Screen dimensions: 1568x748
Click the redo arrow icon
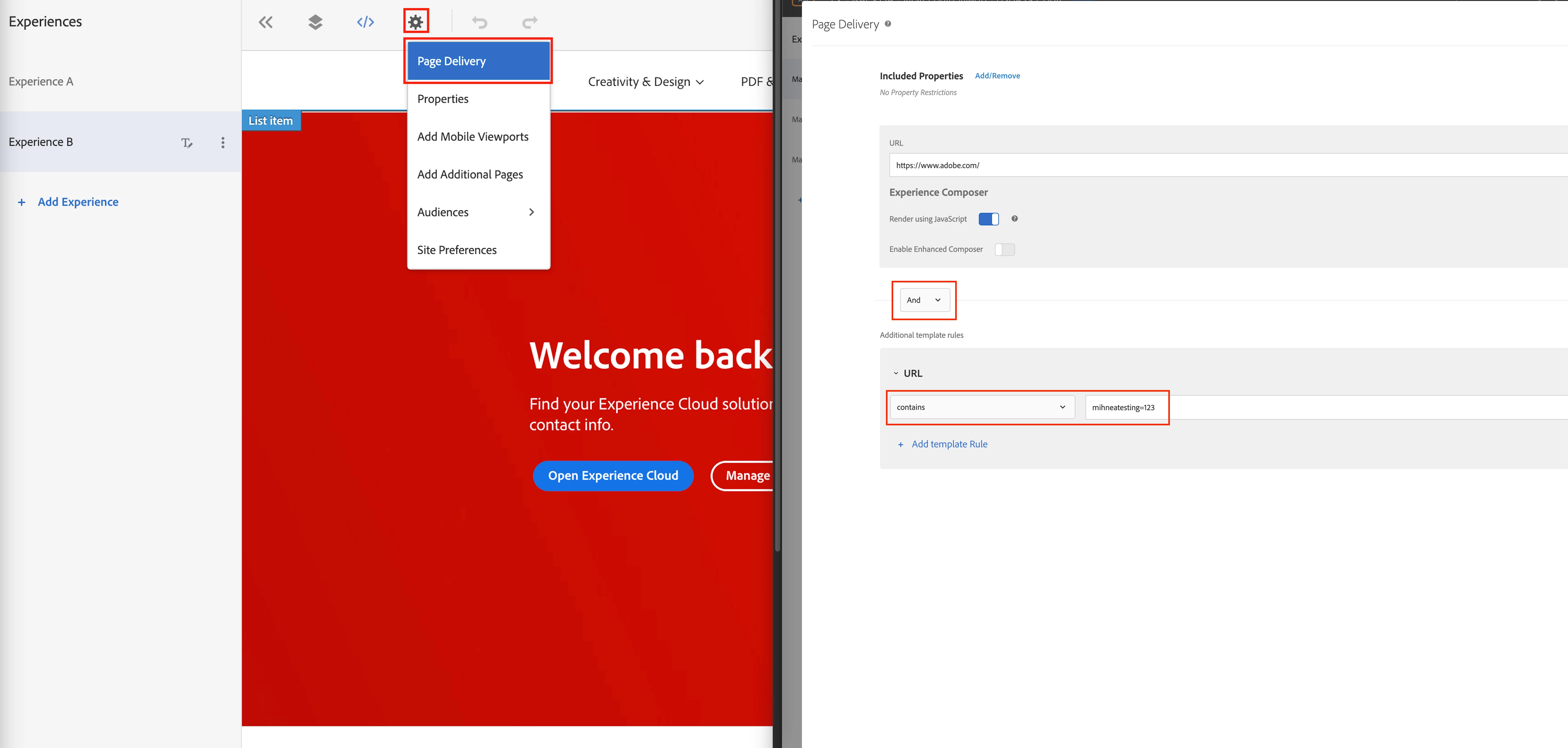[x=530, y=23]
